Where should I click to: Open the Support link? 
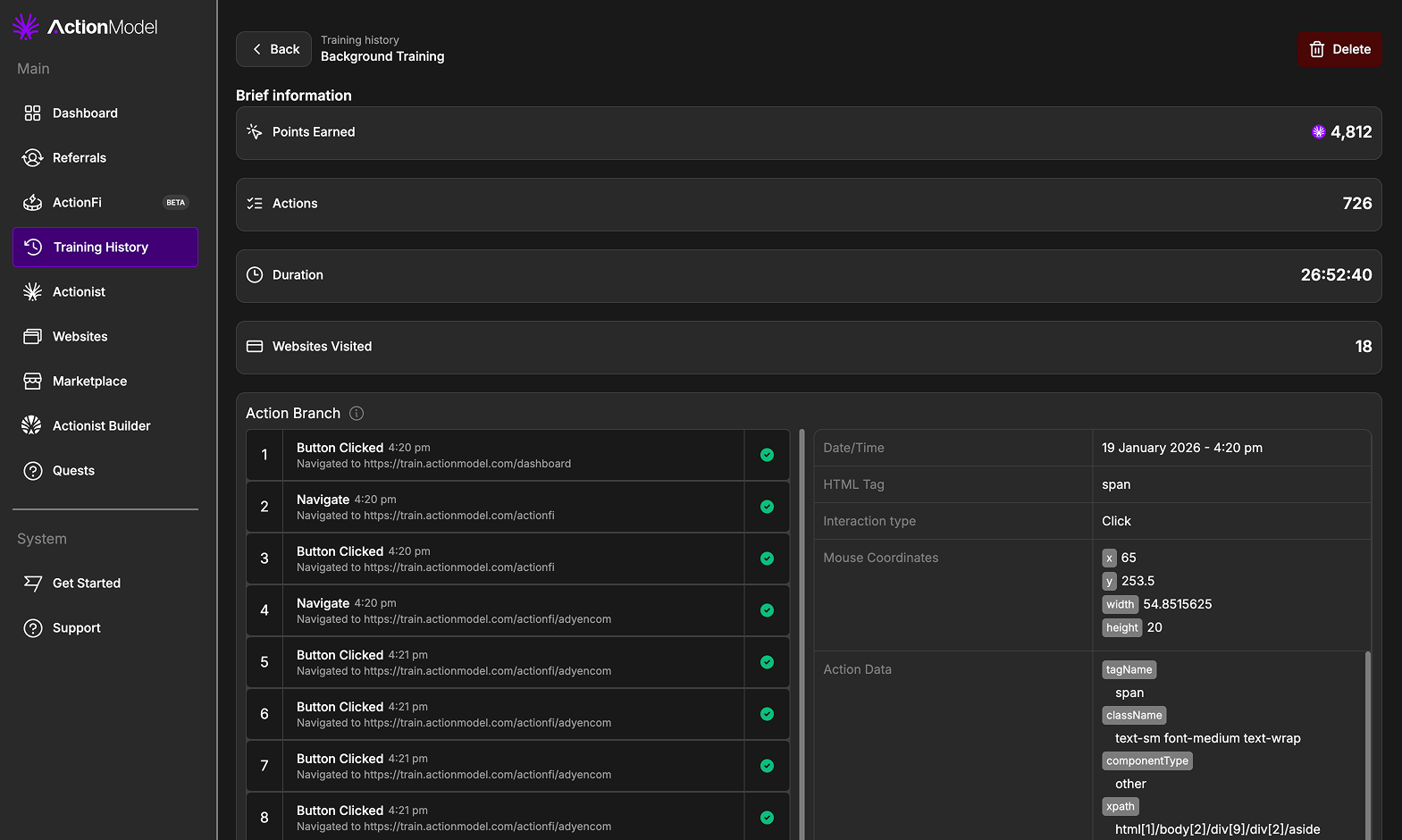[x=105, y=627]
